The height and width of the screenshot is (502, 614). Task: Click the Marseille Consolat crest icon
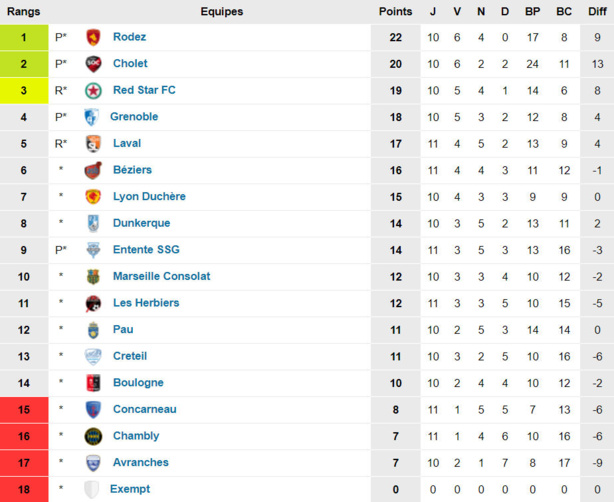click(93, 276)
